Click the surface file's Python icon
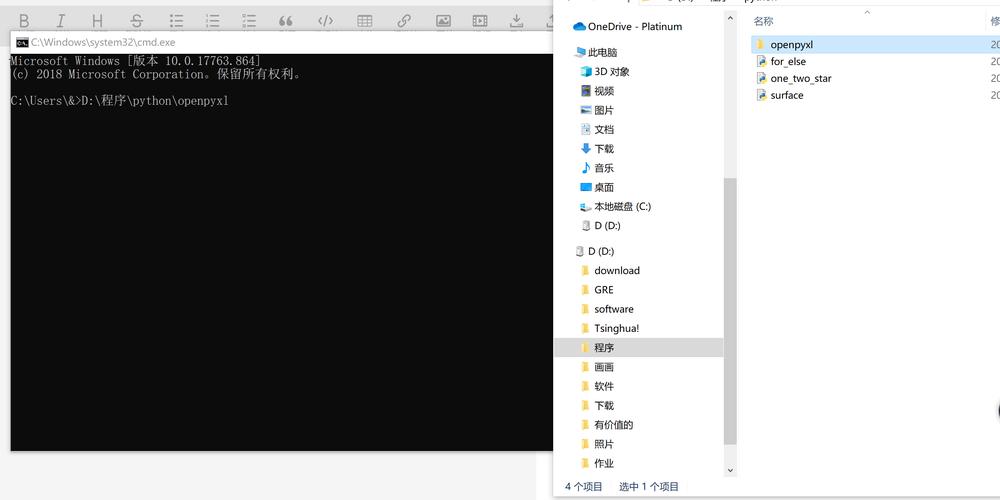 pyautogui.click(x=761, y=95)
